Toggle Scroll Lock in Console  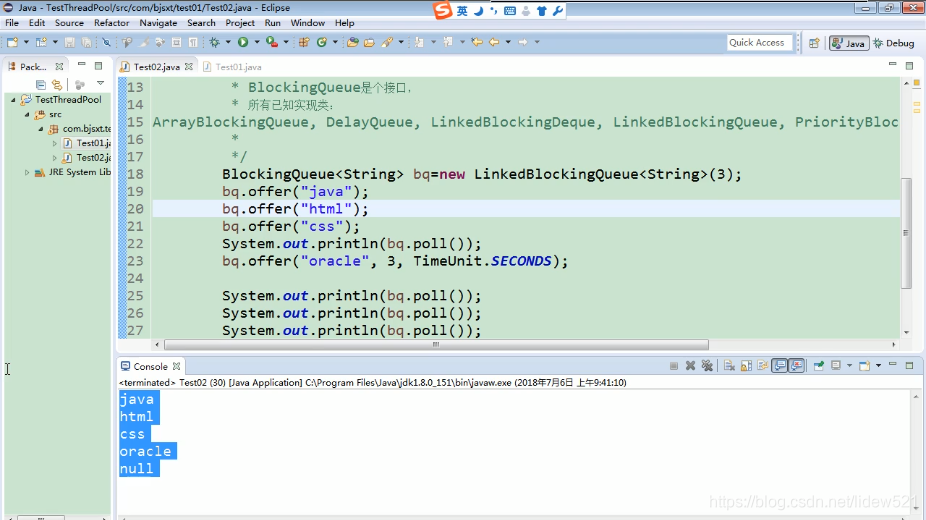click(x=746, y=366)
